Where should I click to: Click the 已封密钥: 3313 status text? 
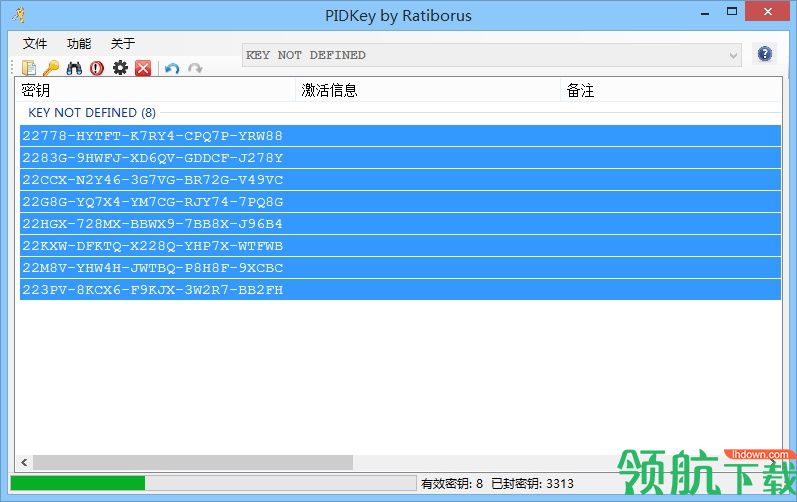coord(532,483)
